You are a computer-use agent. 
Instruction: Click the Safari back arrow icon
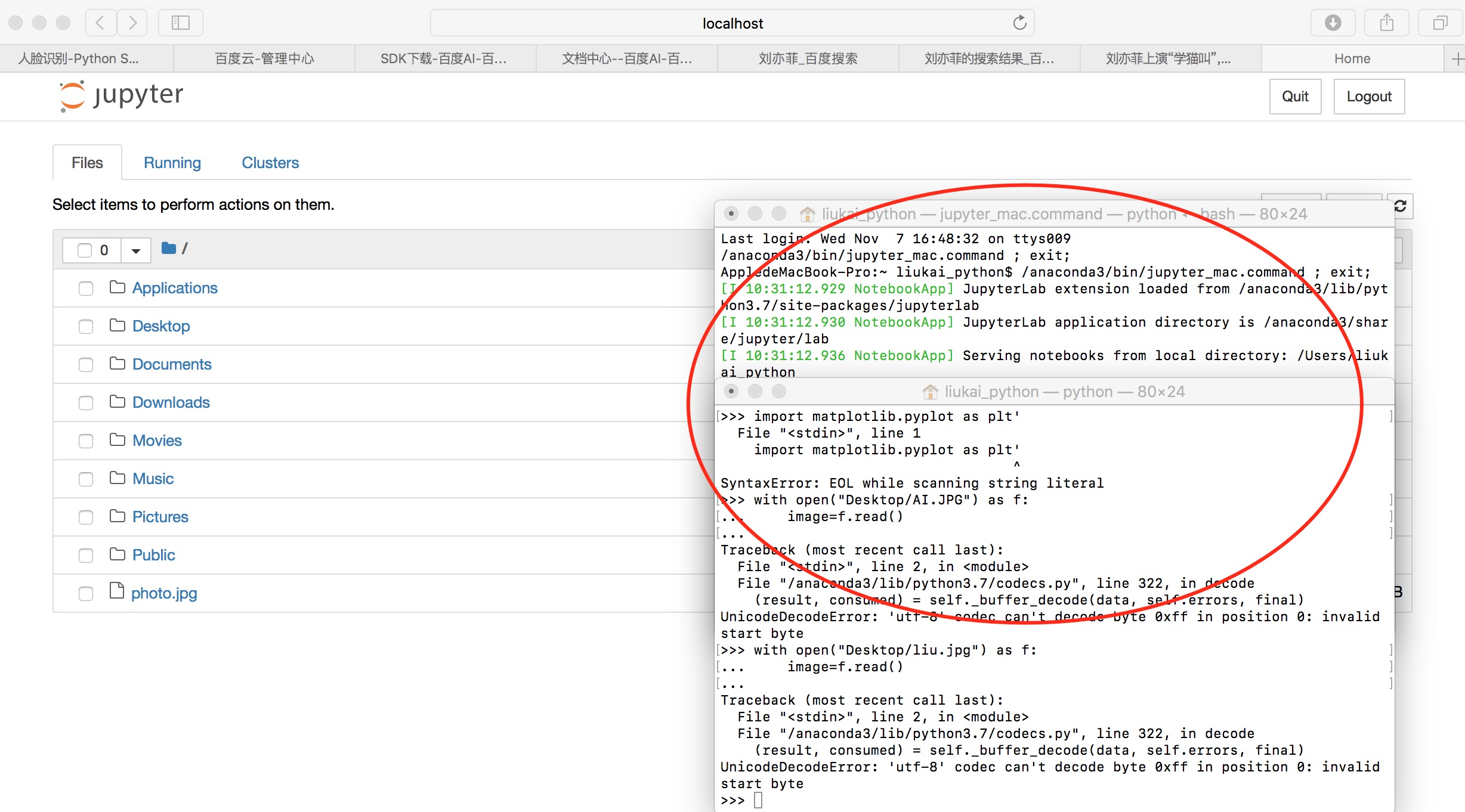point(100,23)
